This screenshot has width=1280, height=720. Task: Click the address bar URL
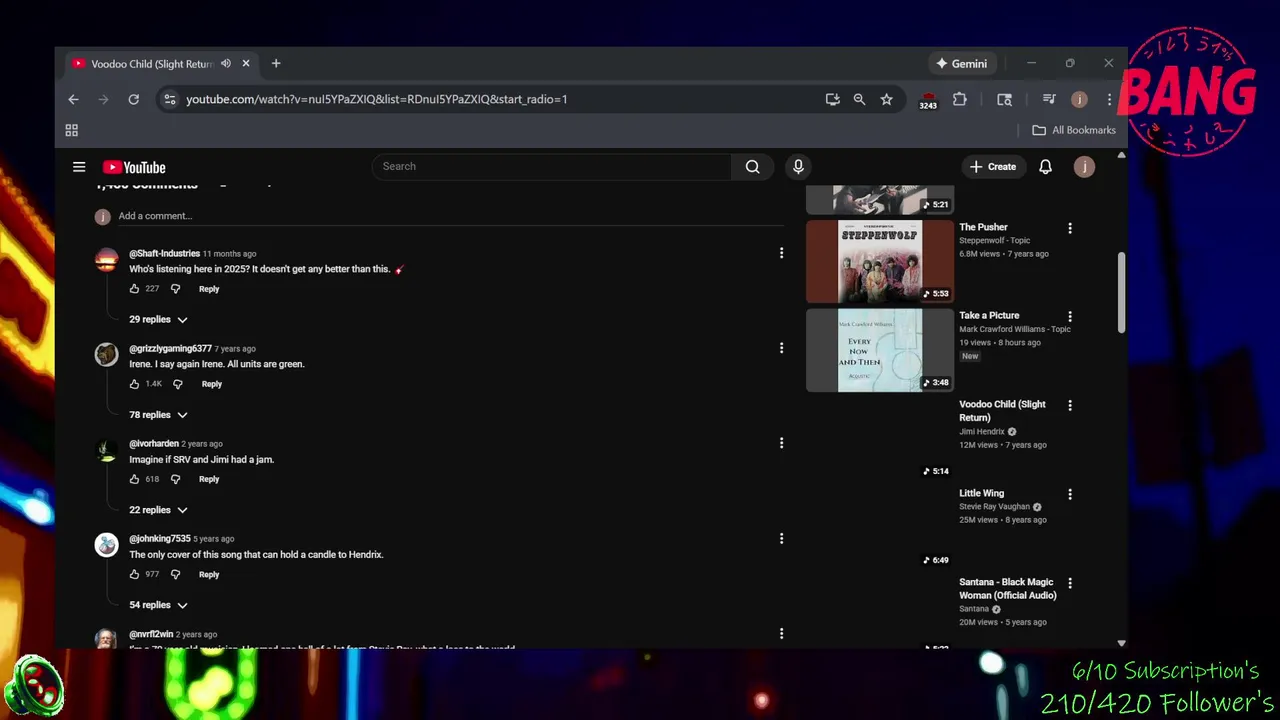click(376, 99)
